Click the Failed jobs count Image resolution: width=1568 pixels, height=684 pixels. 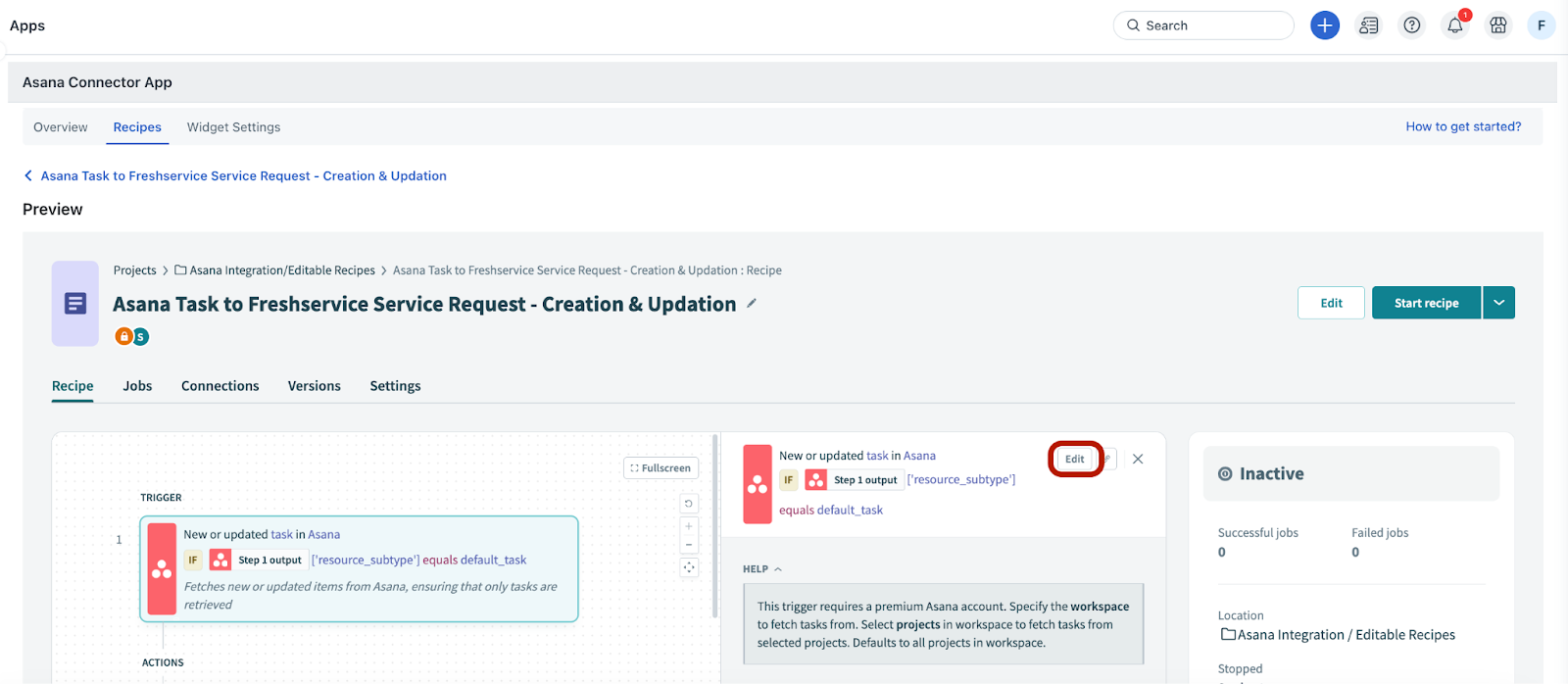[x=1355, y=553]
